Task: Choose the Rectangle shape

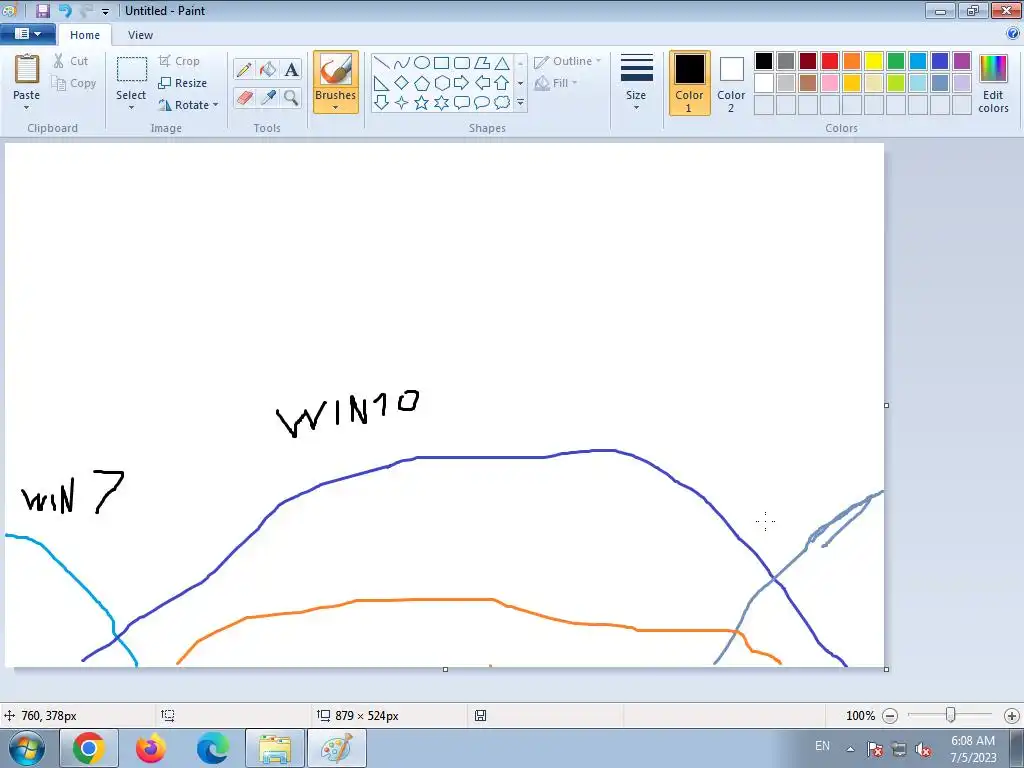Action: click(441, 63)
